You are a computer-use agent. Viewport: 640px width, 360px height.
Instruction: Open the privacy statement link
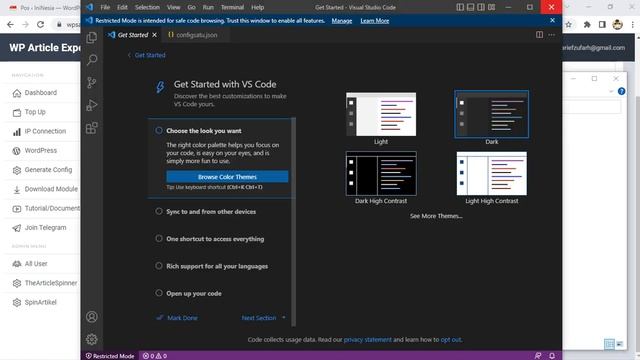coord(367,340)
